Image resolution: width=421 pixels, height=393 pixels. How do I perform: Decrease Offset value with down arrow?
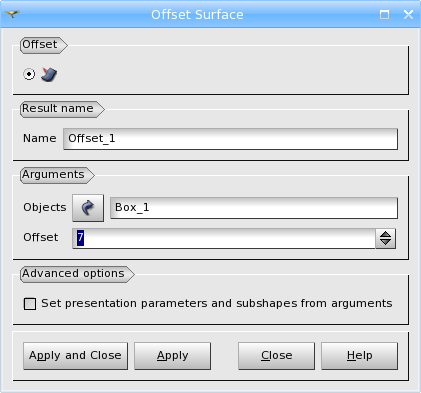click(x=386, y=242)
